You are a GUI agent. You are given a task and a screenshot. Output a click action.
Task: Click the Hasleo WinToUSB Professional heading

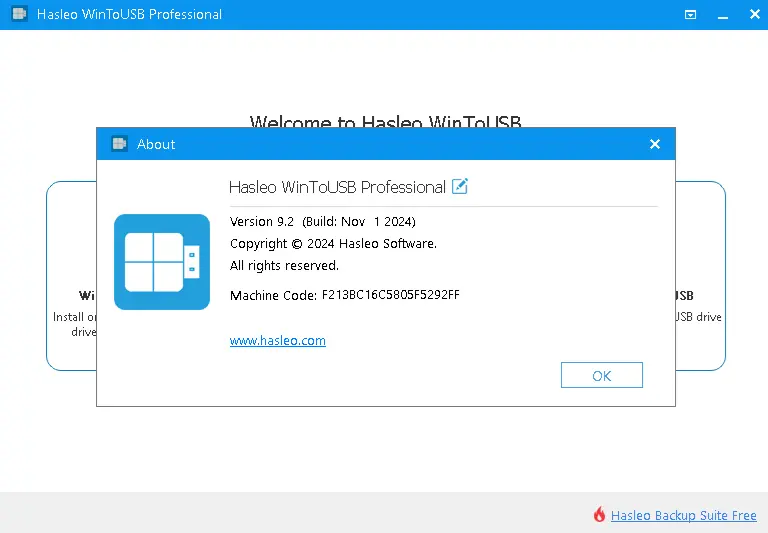[x=337, y=187]
